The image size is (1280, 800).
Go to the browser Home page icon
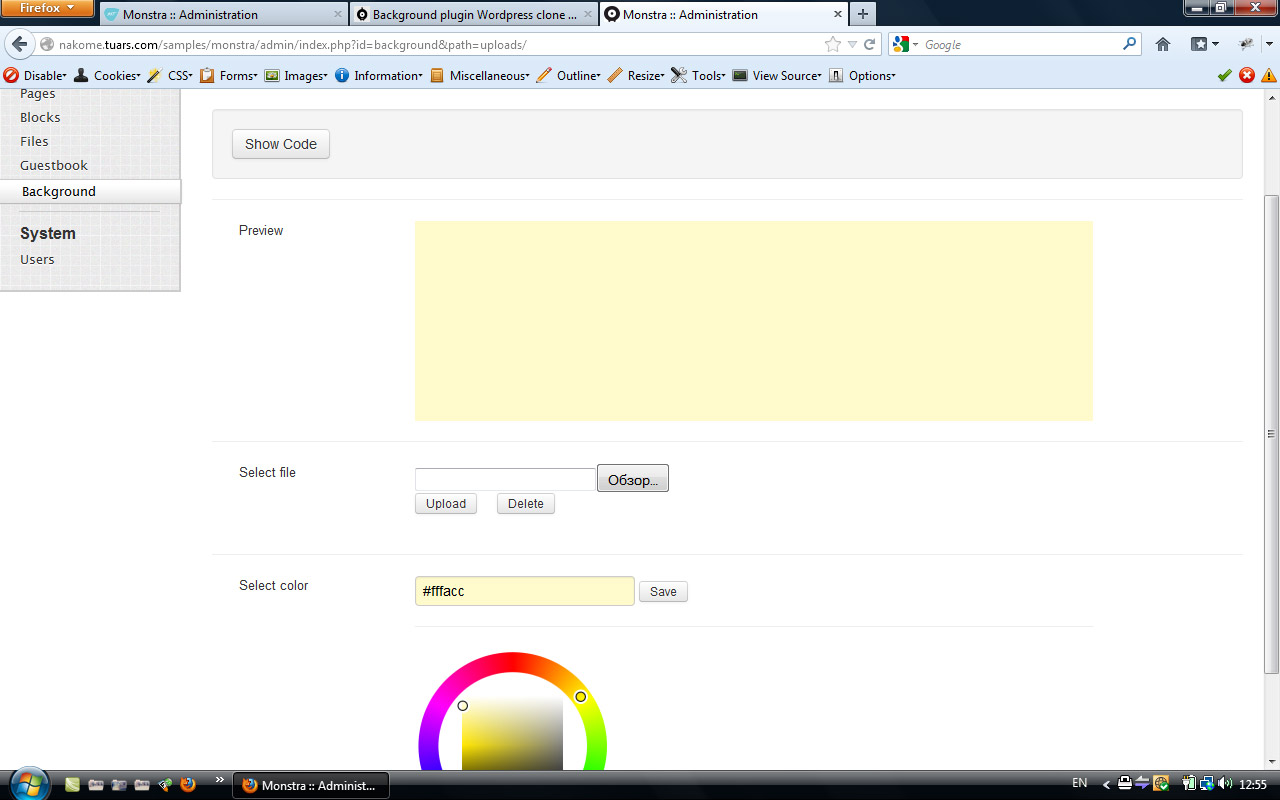[x=1162, y=45]
